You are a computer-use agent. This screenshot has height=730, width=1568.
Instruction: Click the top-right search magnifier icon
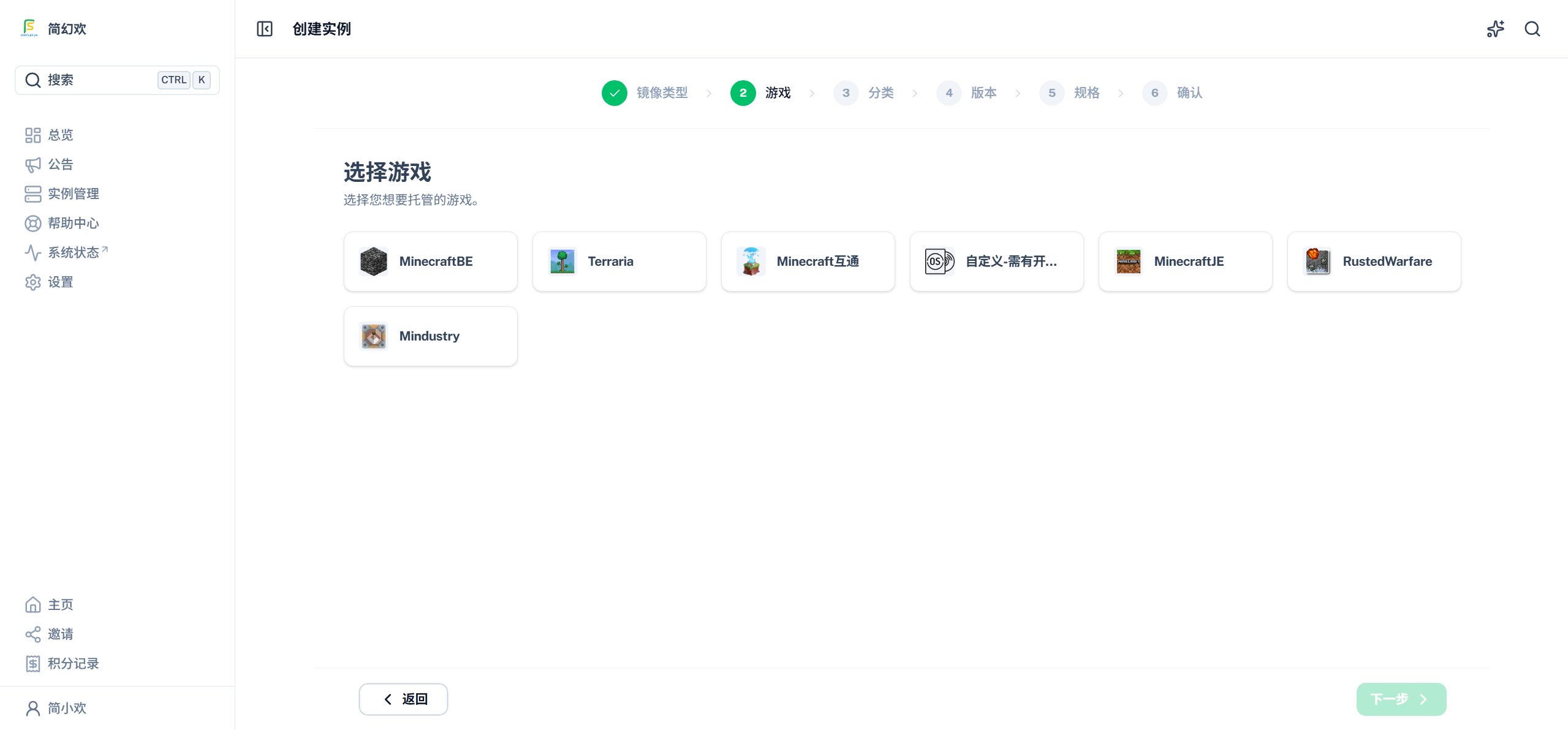tap(1532, 29)
